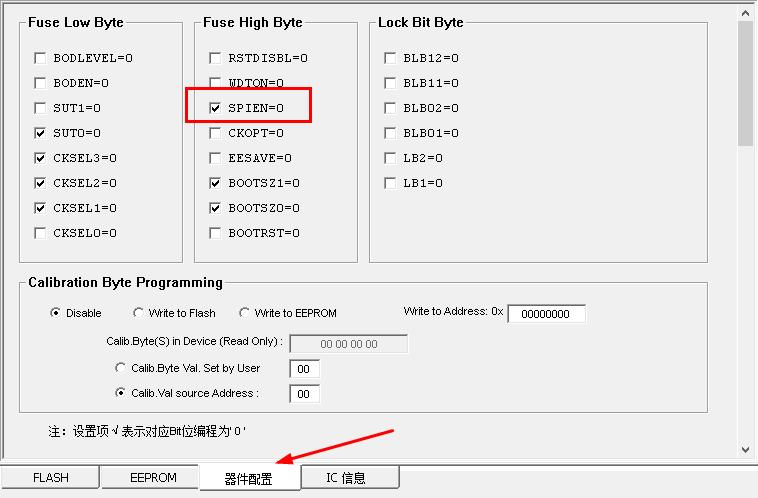The height and width of the screenshot is (498, 758).
Task: Select the Write to Flash radio option
Action: pos(139,313)
